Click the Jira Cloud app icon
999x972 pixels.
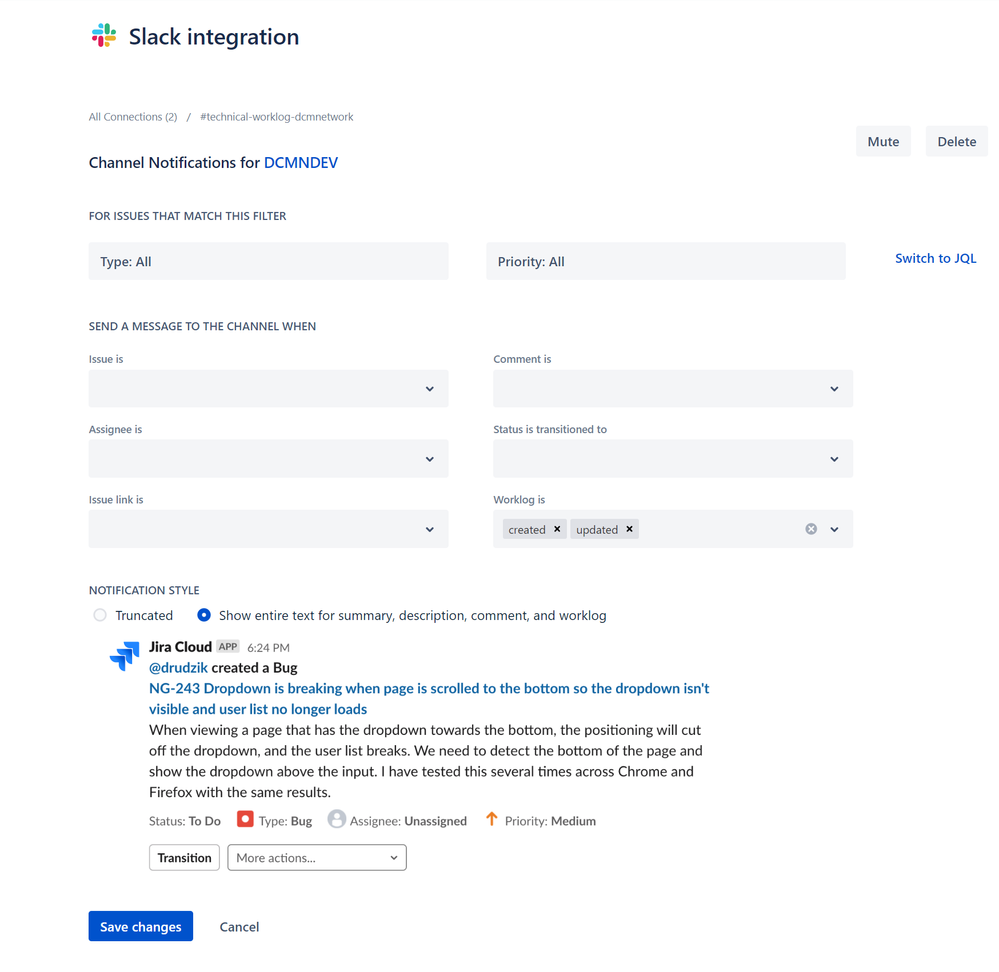pyautogui.click(x=124, y=655)
